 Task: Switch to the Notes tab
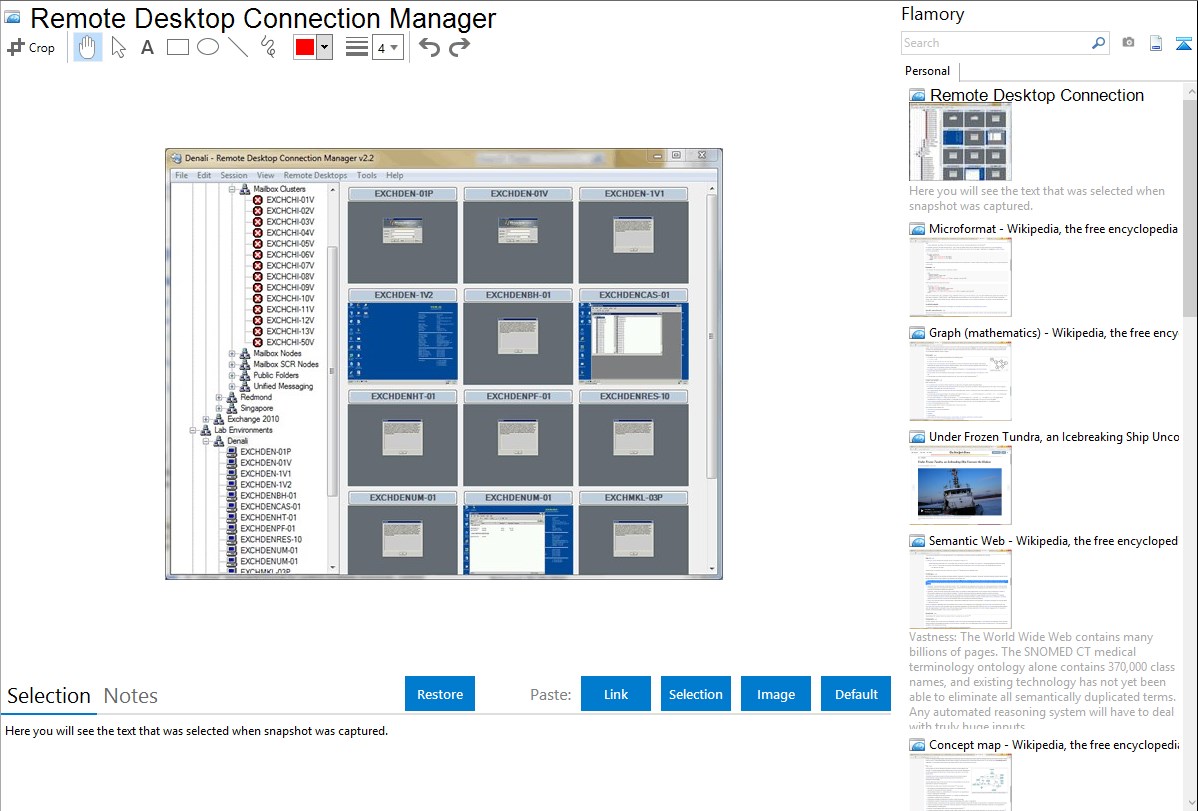(x=131, y=696)
